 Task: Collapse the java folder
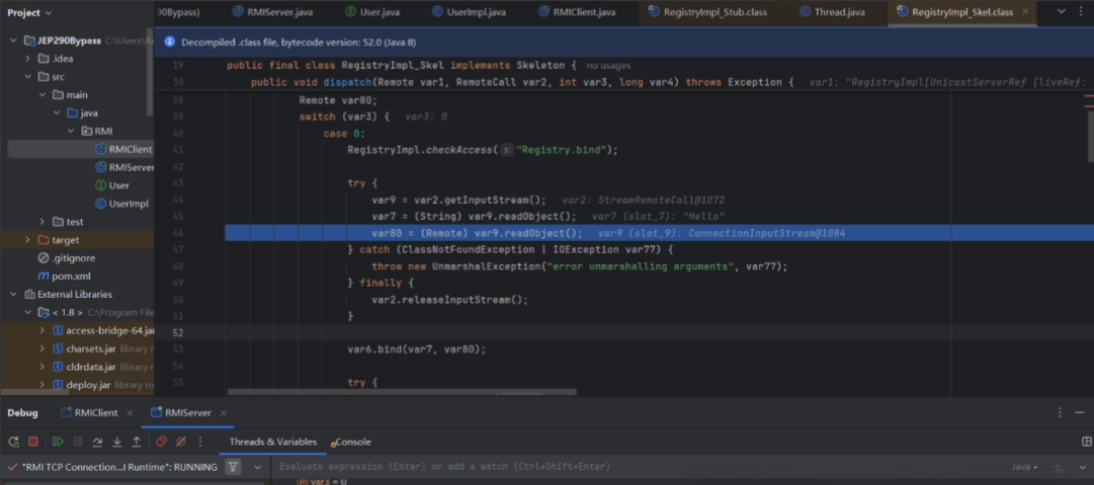pos(57,113)
